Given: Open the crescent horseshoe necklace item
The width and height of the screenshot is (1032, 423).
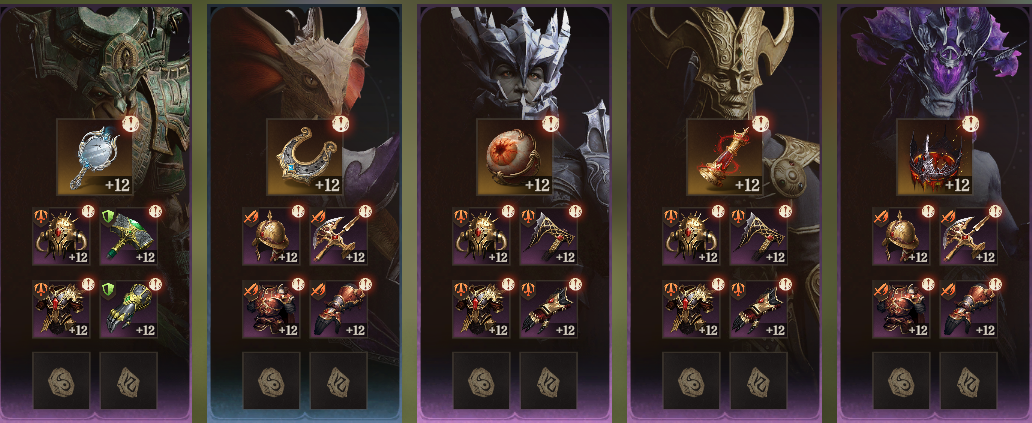Looking at the screenshot, I should click(x=304, y=157).
